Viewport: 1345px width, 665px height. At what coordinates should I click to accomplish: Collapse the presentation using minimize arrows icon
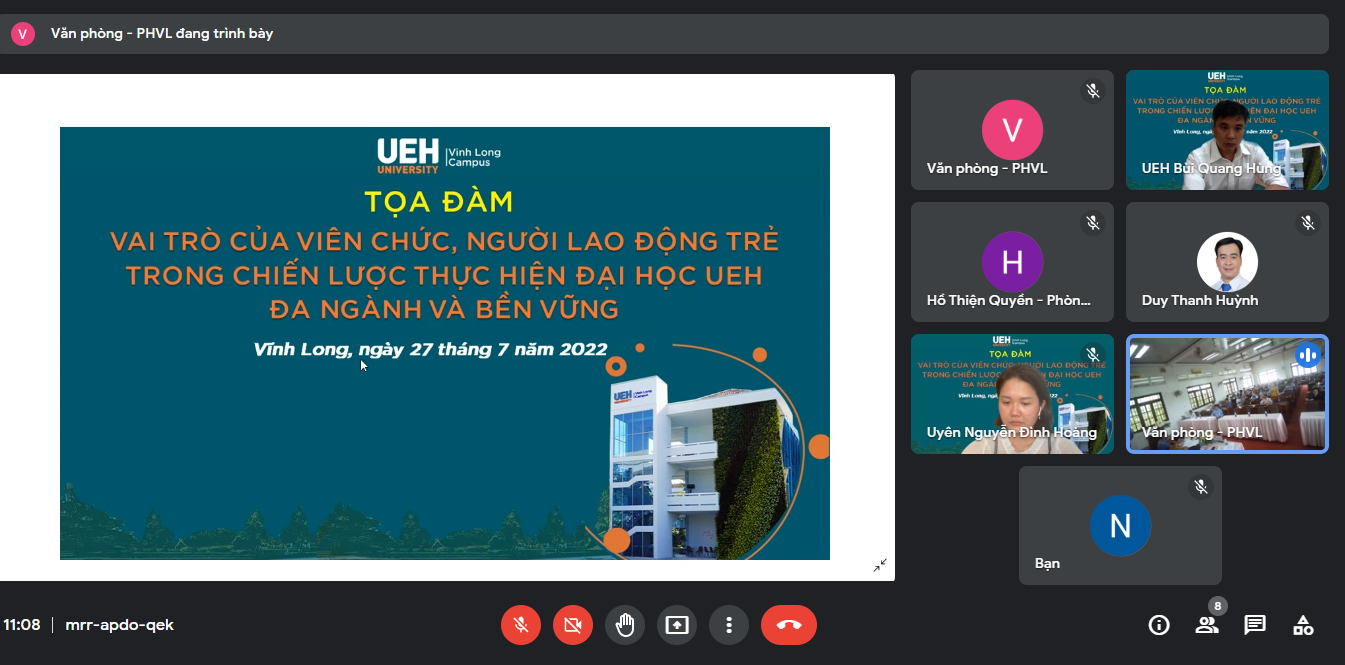click(x=880, y=565)
